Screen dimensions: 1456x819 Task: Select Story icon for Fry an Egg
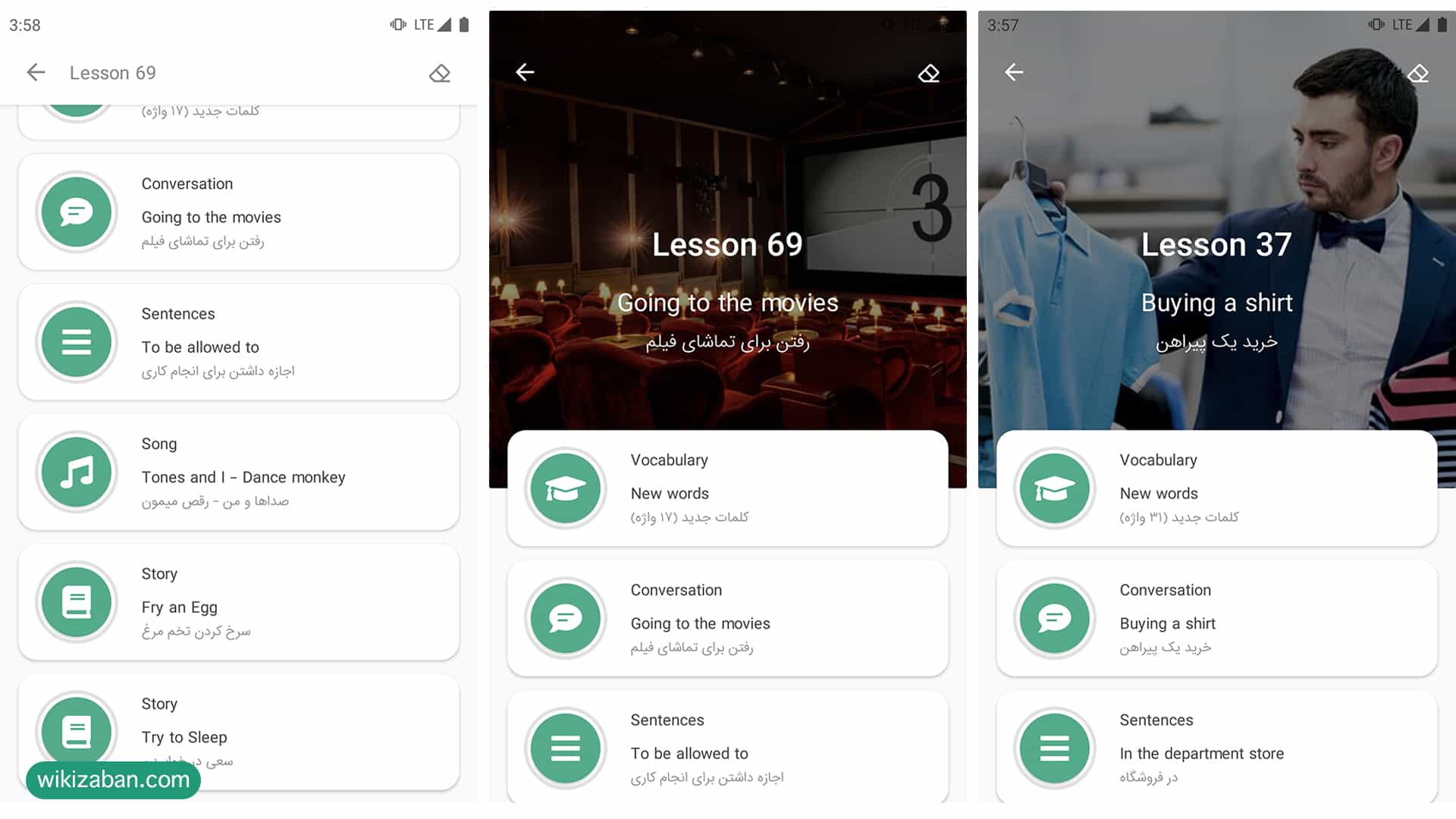77,601
